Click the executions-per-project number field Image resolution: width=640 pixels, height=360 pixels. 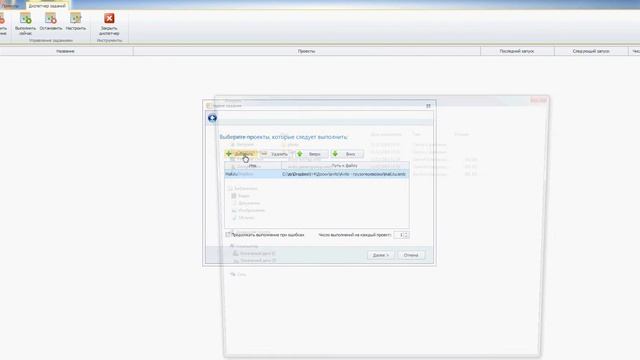(399, 235)
